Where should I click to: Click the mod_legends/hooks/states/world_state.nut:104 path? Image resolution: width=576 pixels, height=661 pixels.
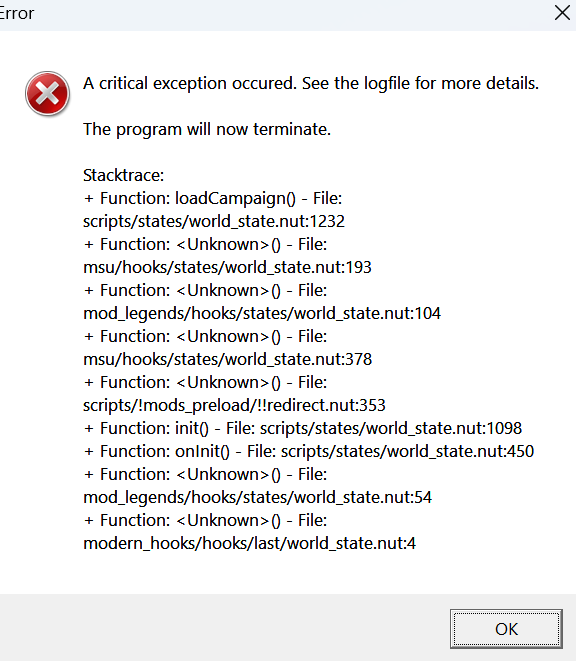pyautogui.click(x=262, y=313)
